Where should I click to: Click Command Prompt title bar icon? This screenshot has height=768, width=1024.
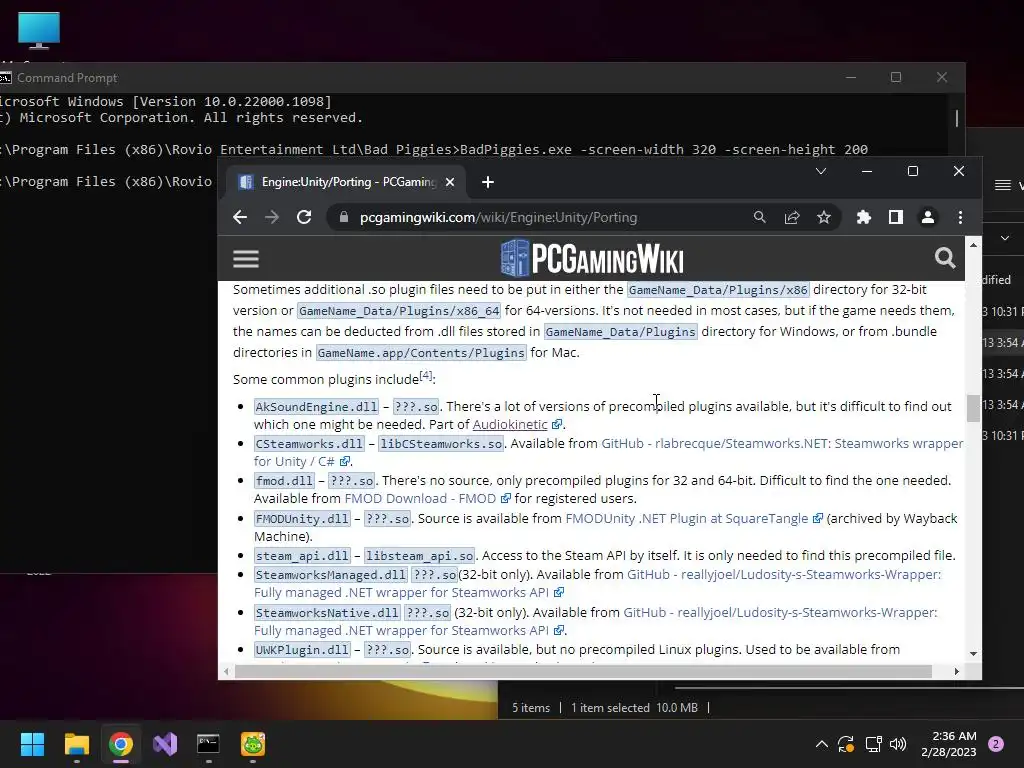click(x=6, y=78)
